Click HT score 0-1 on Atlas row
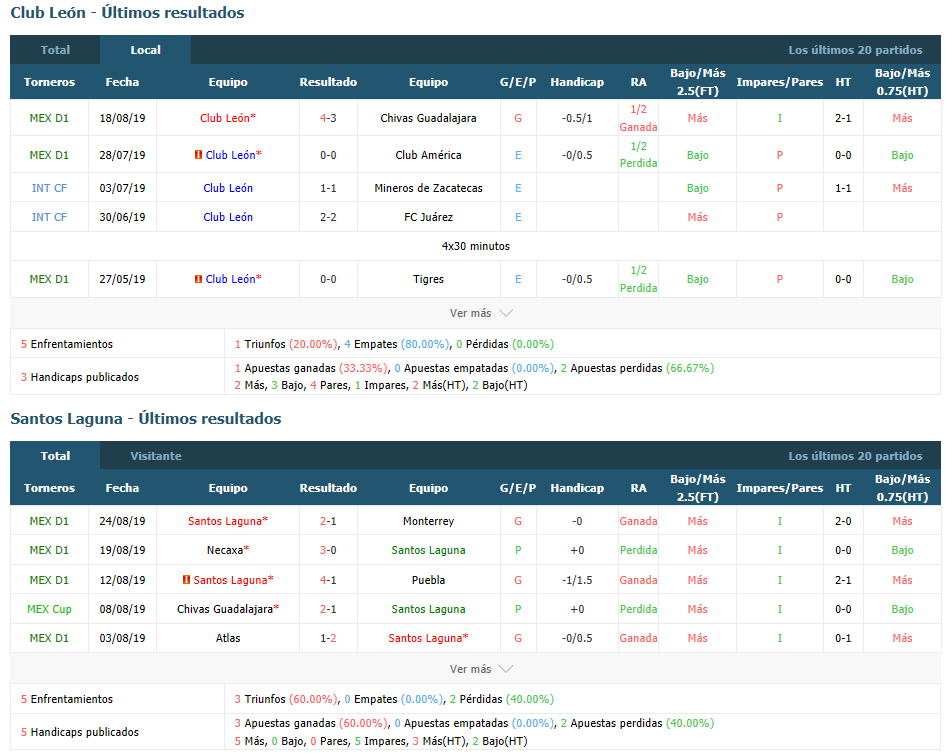Image resolution: width=946 pixels, height=754 pixels. pos(843,638)
